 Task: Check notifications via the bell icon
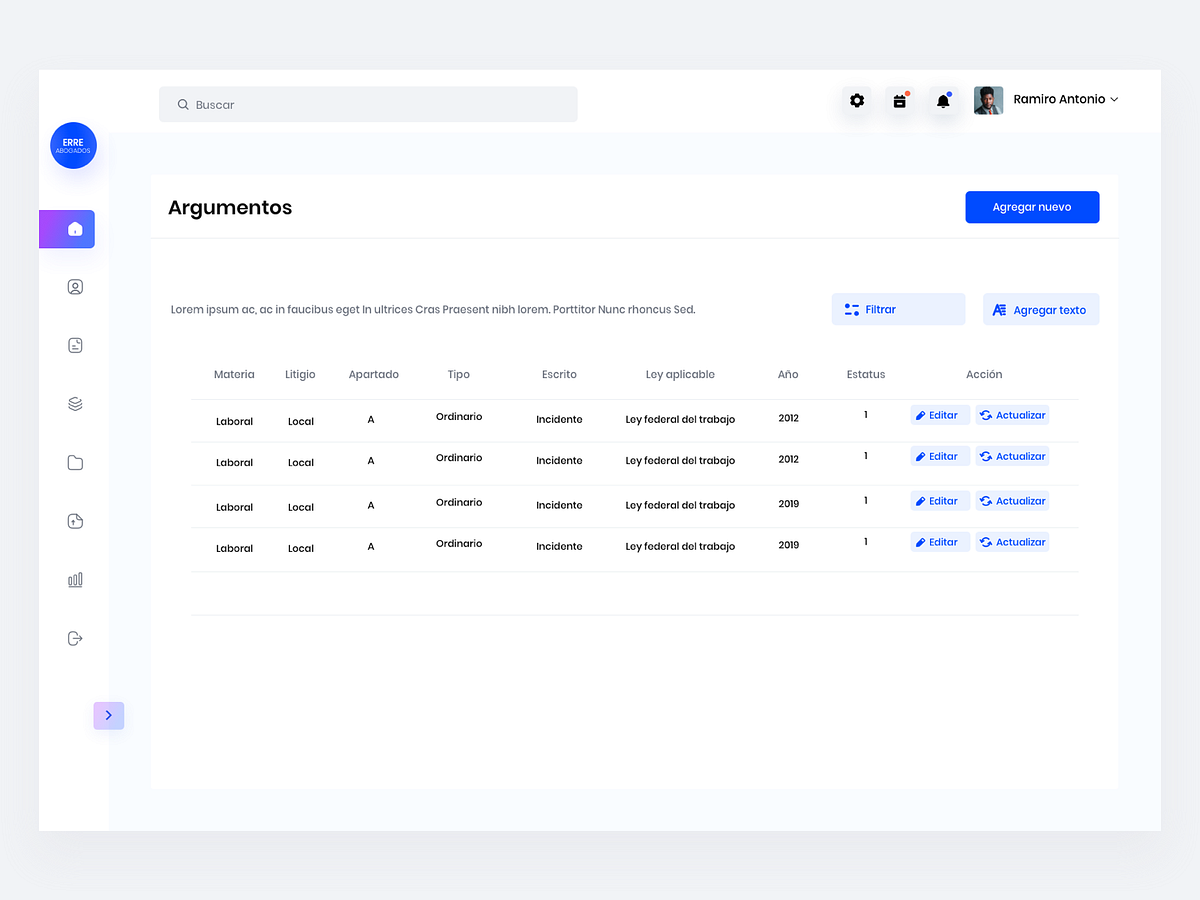(x=942, y=100)
